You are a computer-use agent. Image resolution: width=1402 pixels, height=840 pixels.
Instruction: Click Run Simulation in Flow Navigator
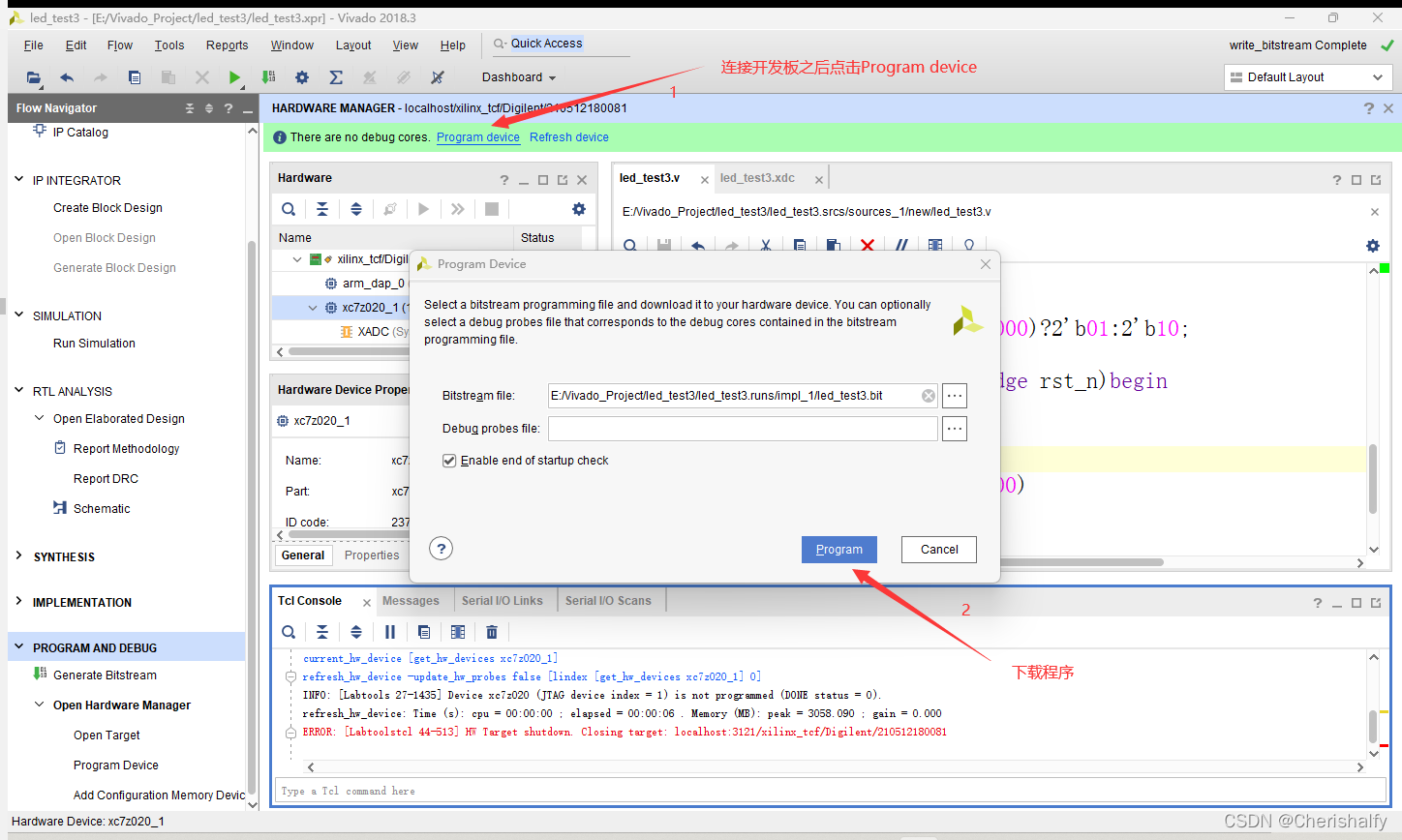(94, 344)
